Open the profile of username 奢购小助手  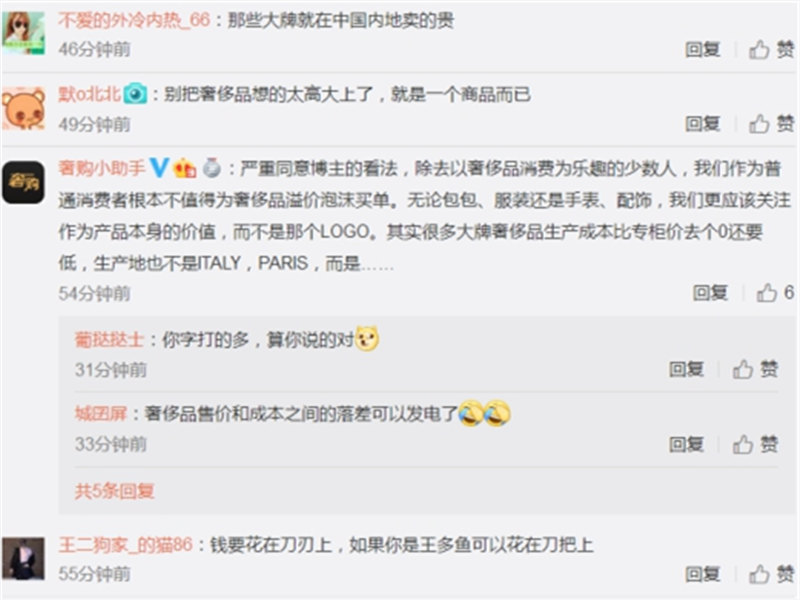[102, 167]
